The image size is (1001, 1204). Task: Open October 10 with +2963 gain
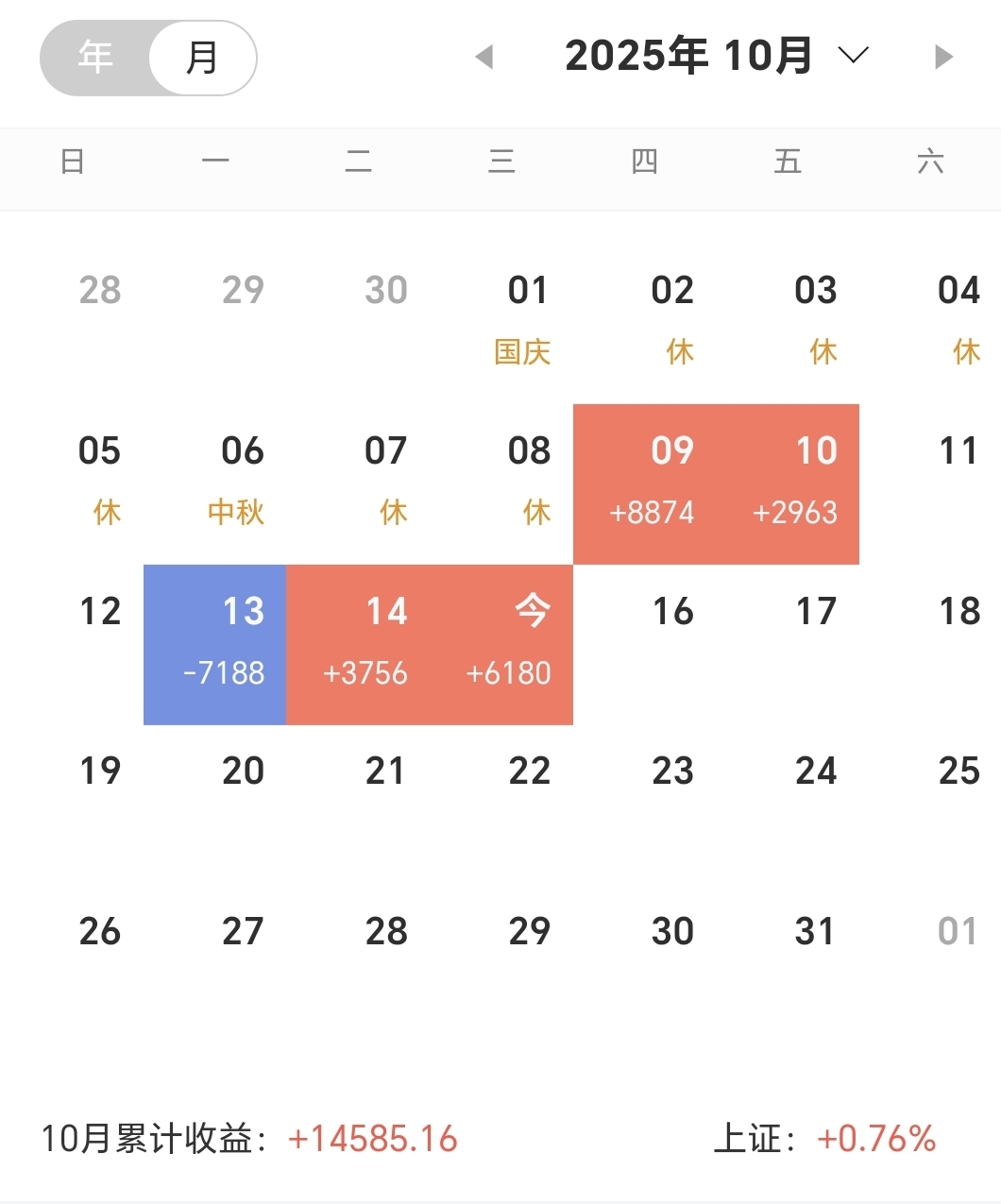pyautogui.click(x=788, y=484)
